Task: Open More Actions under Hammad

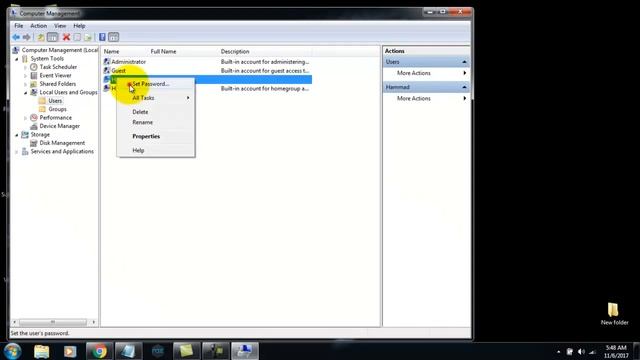Action: pyautogui.click(x=426, y=98)
